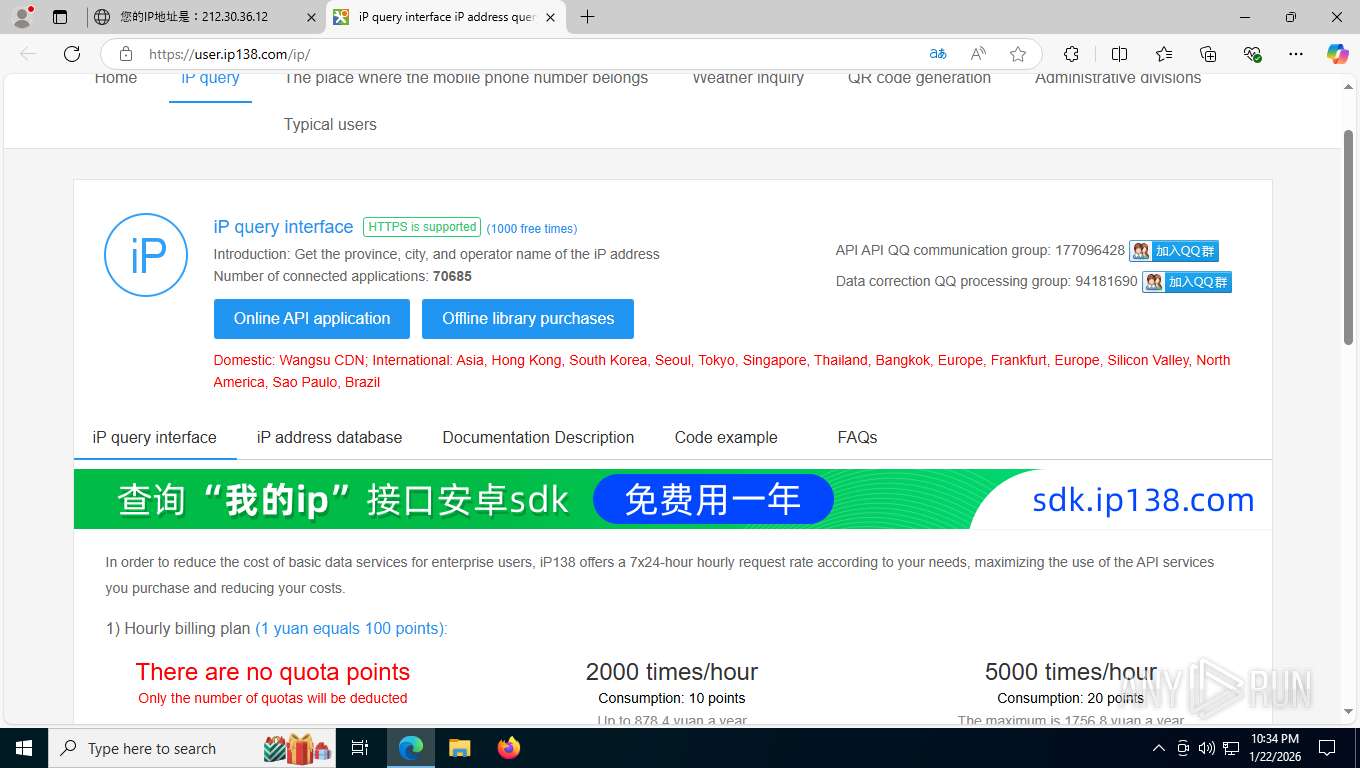The width and height of the screenshot is (1360, 768).
Task: Close the 212.30.36.12 IP address tab
Action: click(311, 17)
